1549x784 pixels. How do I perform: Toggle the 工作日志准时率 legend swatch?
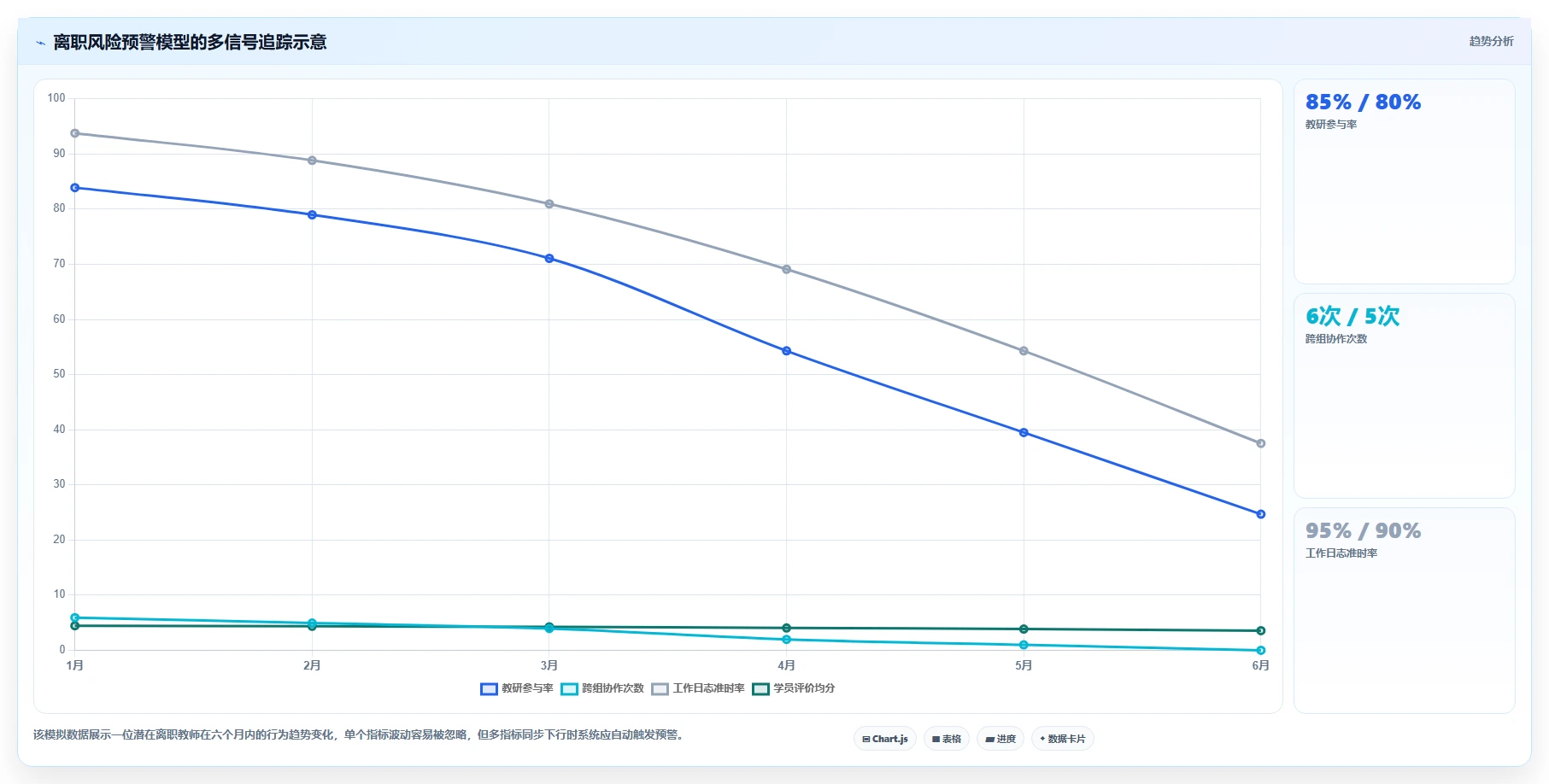click(x=660, y=689)
